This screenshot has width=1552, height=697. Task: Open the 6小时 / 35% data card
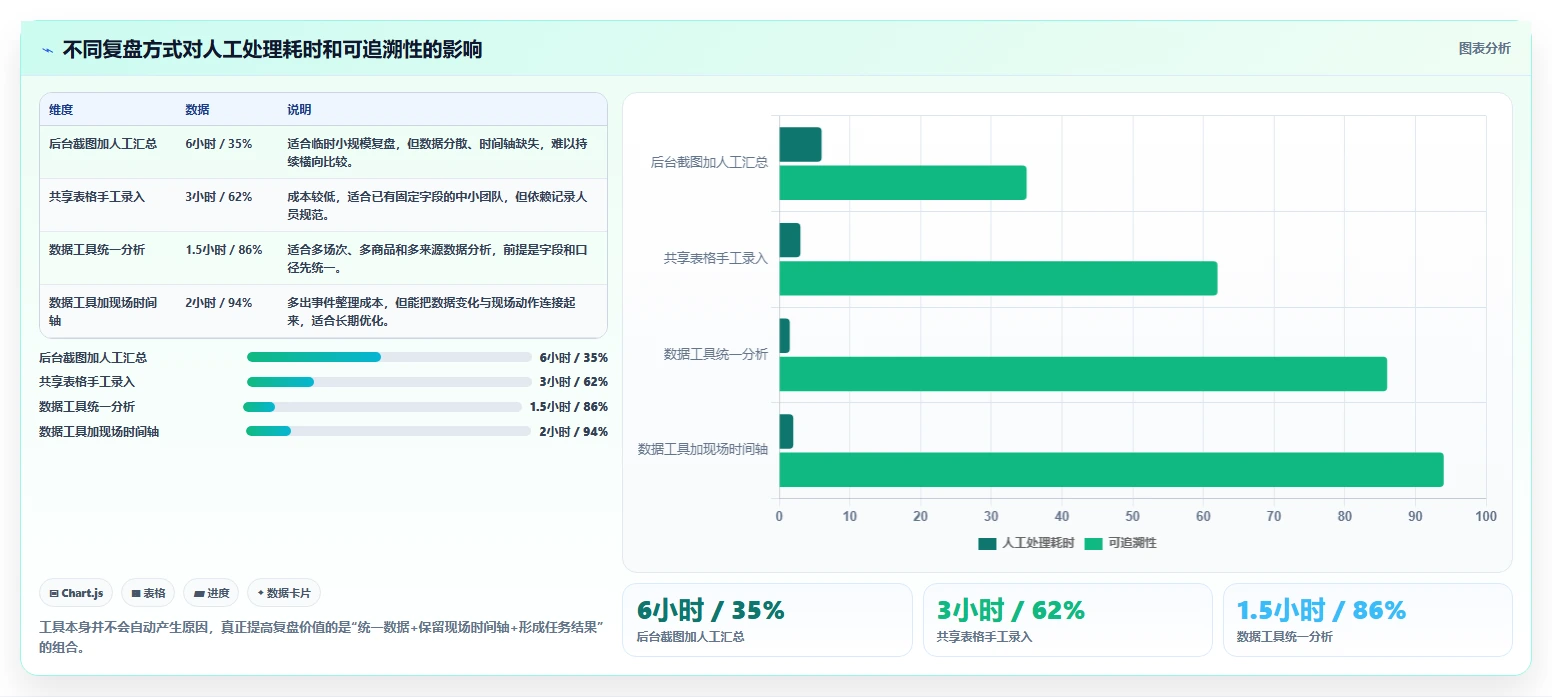tap(767, 620)
